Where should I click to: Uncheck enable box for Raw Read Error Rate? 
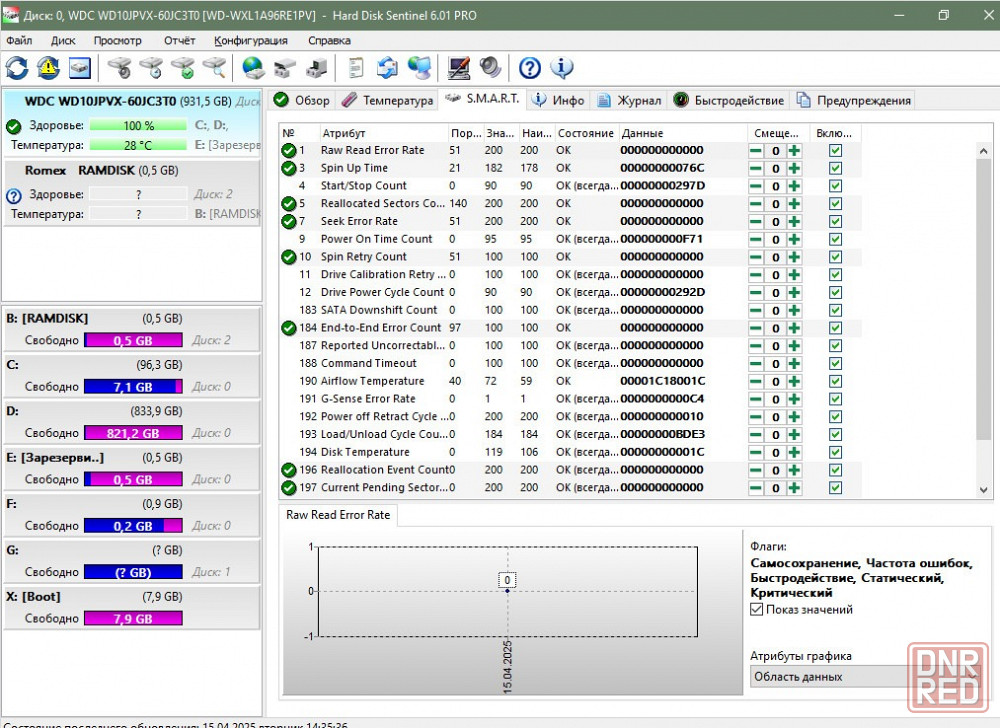tap(835, 150)
